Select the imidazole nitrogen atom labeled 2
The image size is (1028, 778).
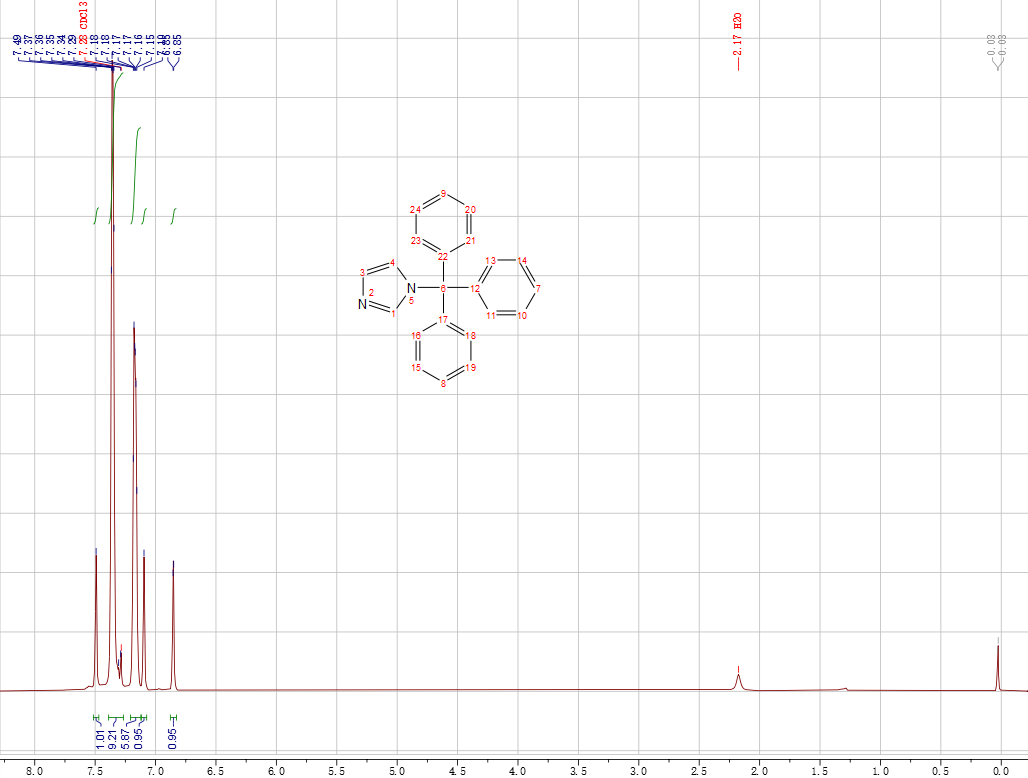click(x=364, y=304)
